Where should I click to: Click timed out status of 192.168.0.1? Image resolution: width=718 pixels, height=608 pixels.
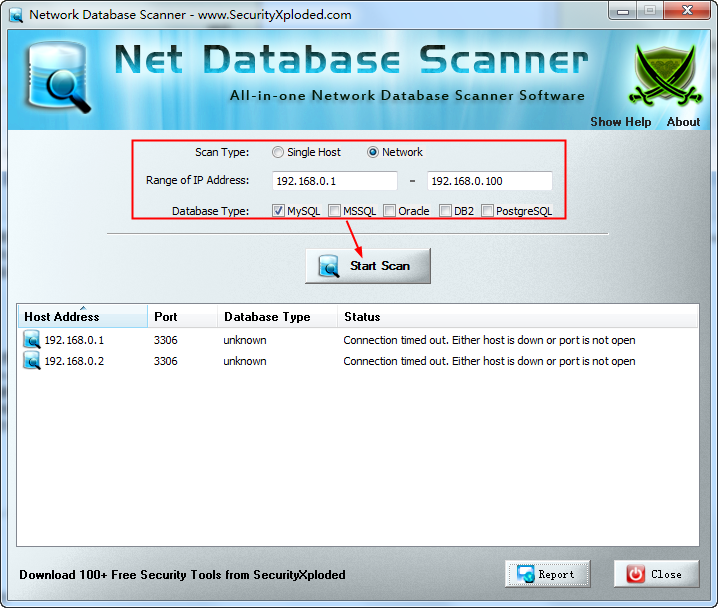point(490,340)
